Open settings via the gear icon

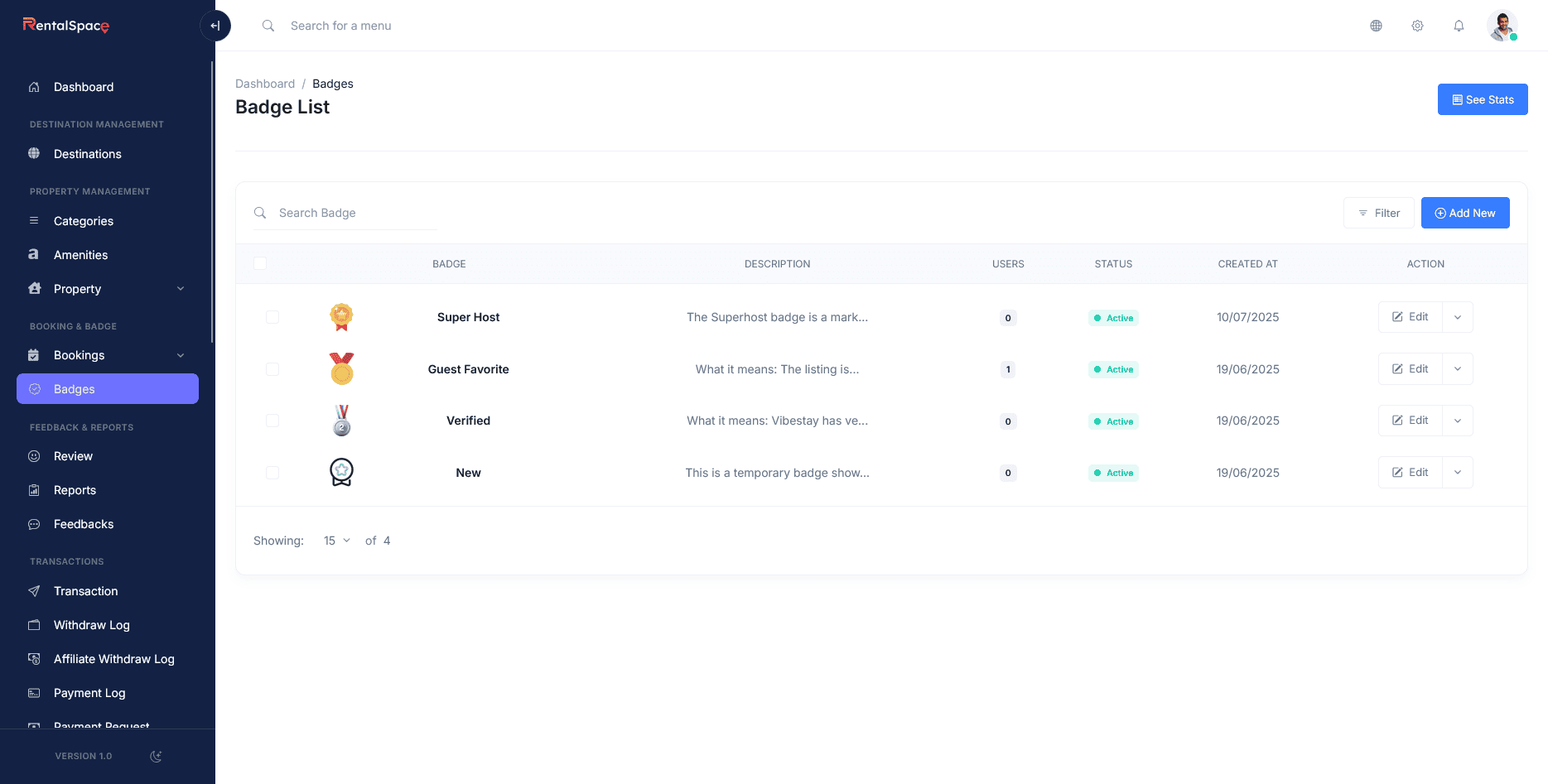coord(1417,26)
